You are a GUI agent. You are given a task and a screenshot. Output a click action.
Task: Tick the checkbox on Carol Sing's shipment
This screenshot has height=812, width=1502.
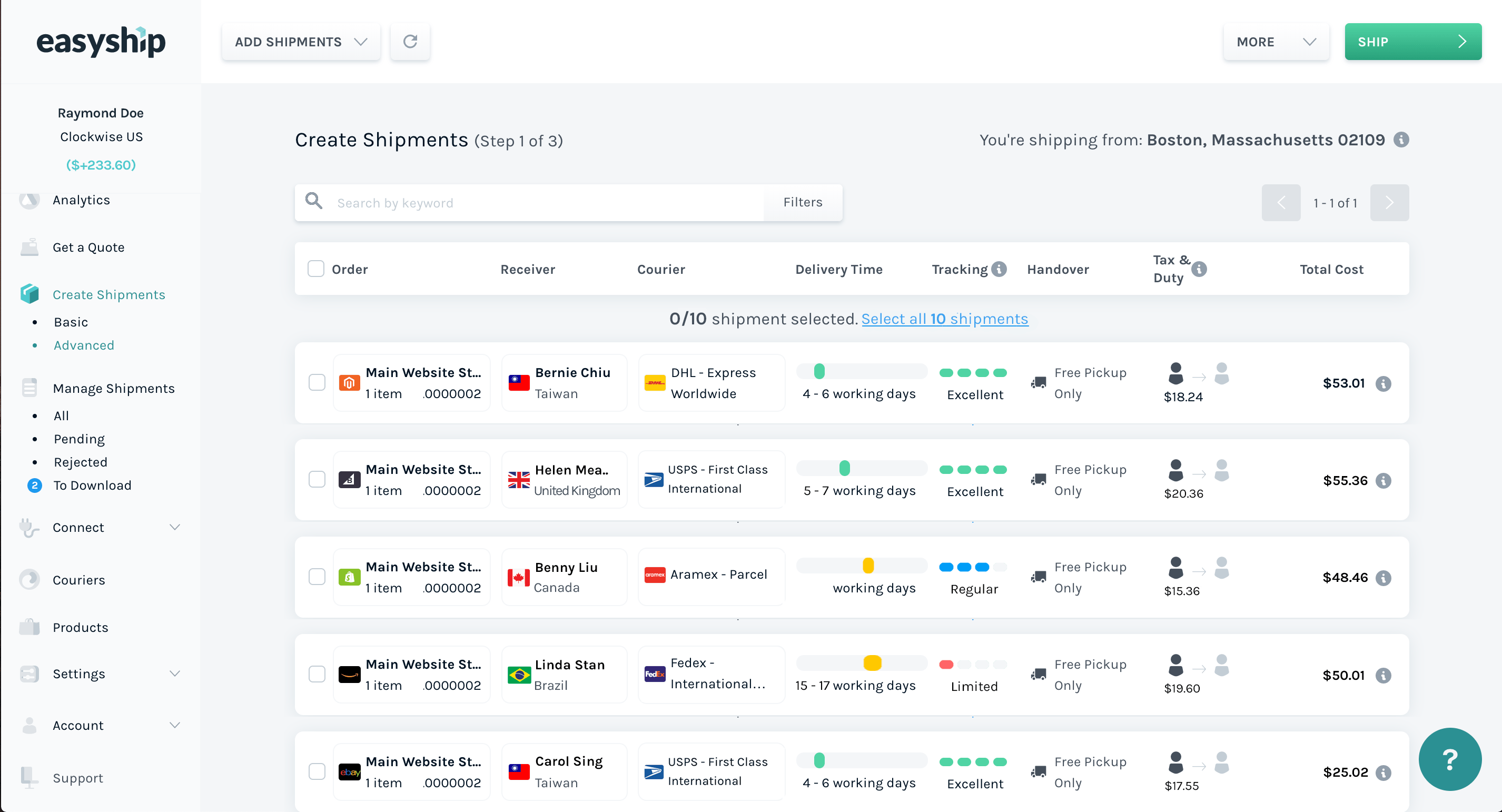pos(318,770)
